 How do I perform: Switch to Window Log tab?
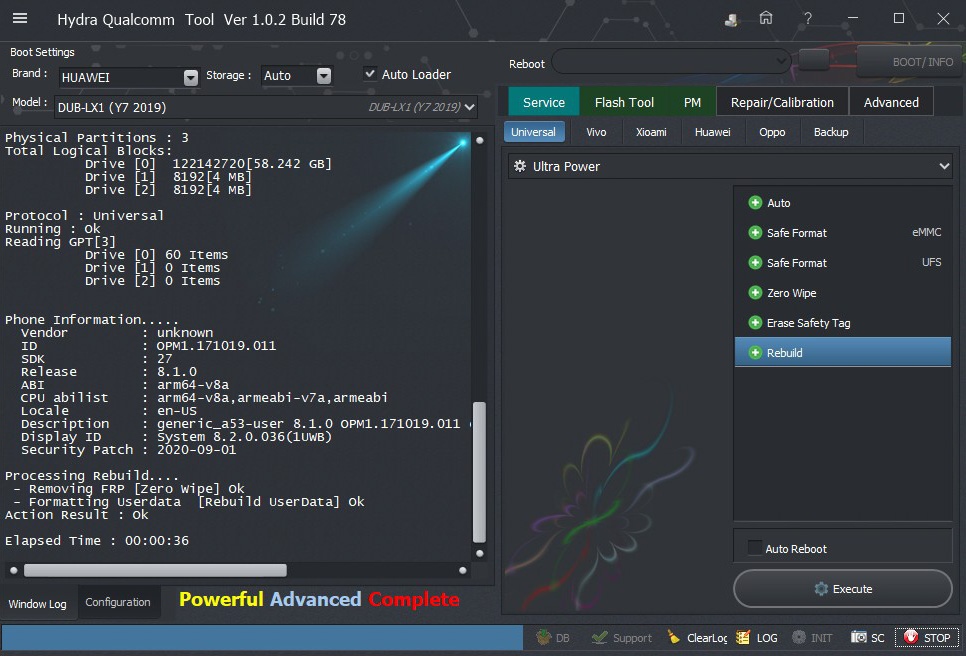pyautogui.click(x=38, y=604)
